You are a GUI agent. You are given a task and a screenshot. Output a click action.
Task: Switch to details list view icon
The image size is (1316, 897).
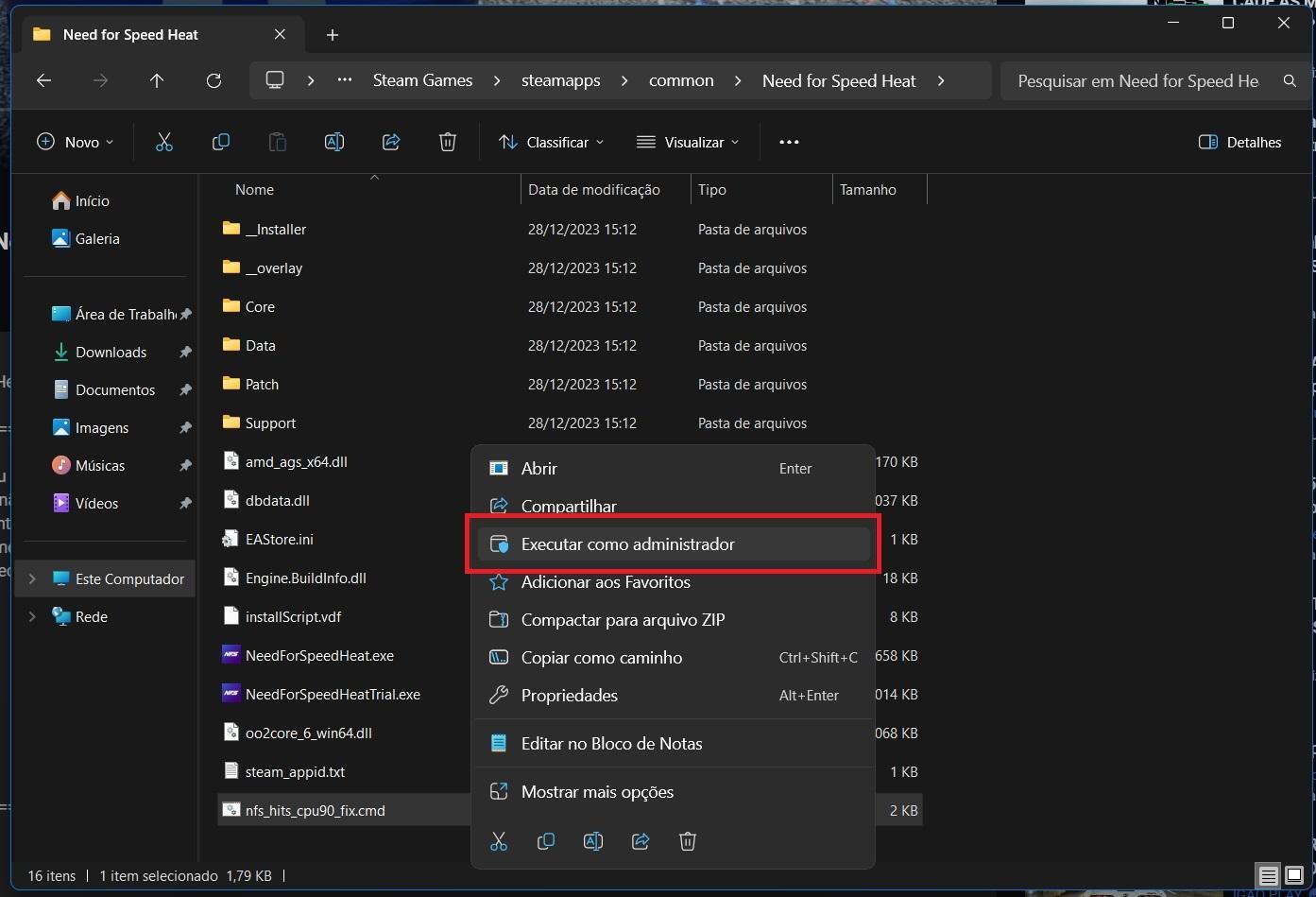pyautogui.click(x=1269, y=876)
